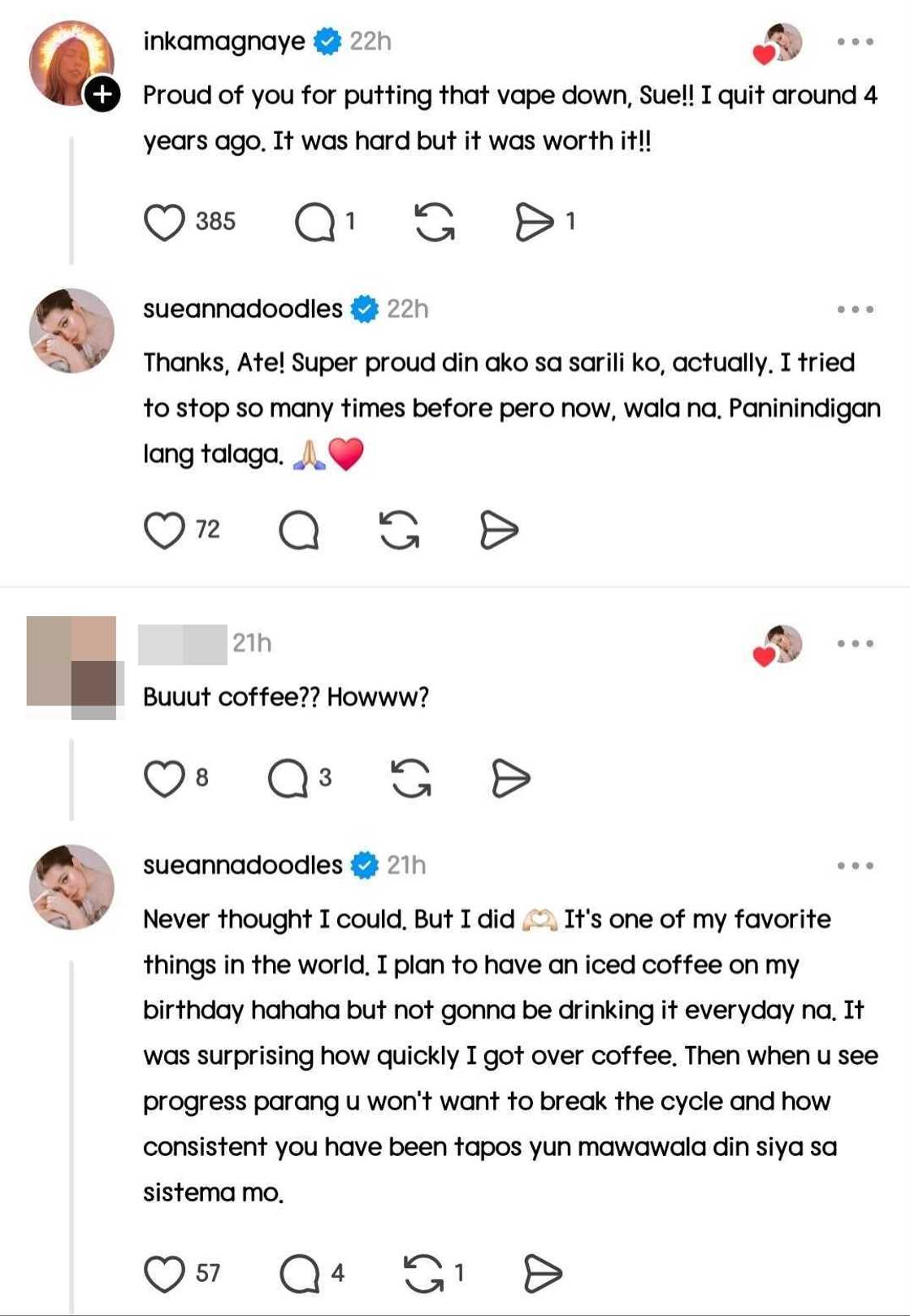Image resolution: width=910 pixels, height=1316 pixels.
Task: Open sueannadoodles avatar on 'Thanks, Ate!' reply
Action: pos(71,331)
